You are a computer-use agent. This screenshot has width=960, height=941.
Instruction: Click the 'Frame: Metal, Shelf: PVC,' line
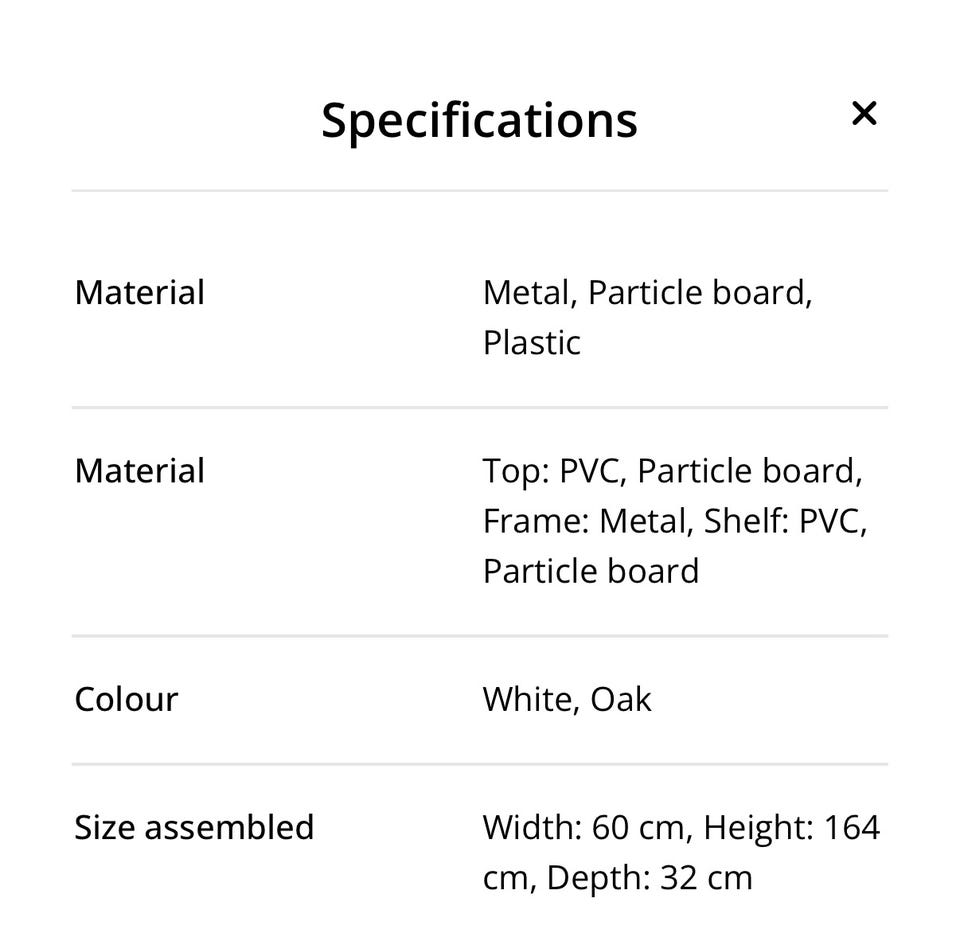pyautogui.click(x=675, y=522)
